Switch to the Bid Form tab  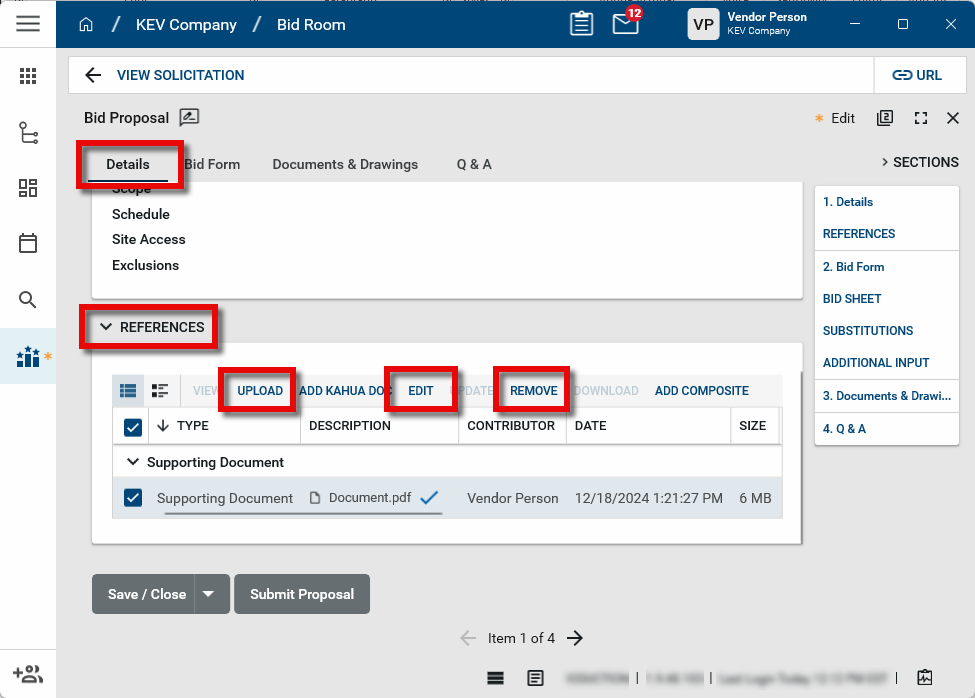[212, 164]
